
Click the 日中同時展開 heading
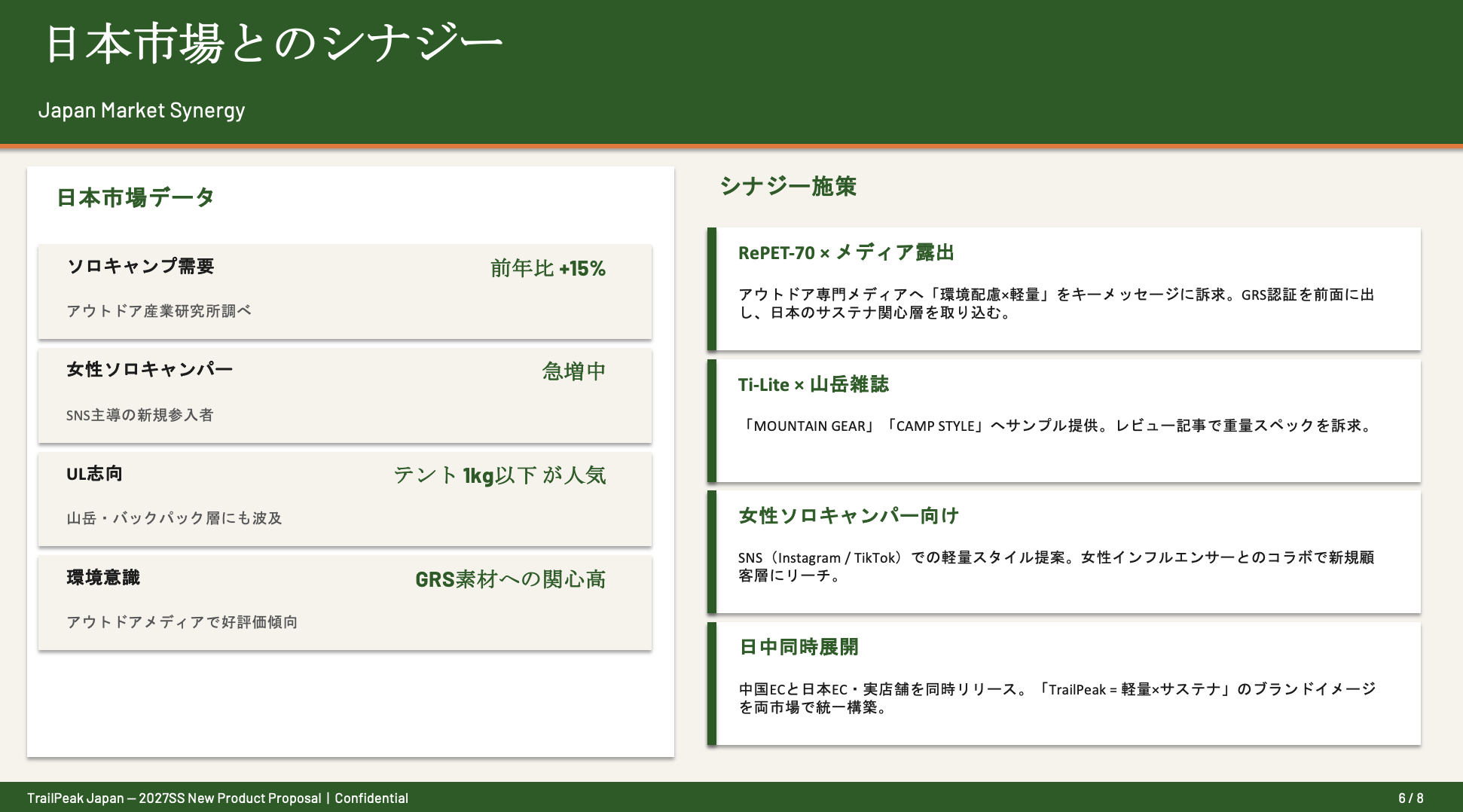tap(799, 647)
